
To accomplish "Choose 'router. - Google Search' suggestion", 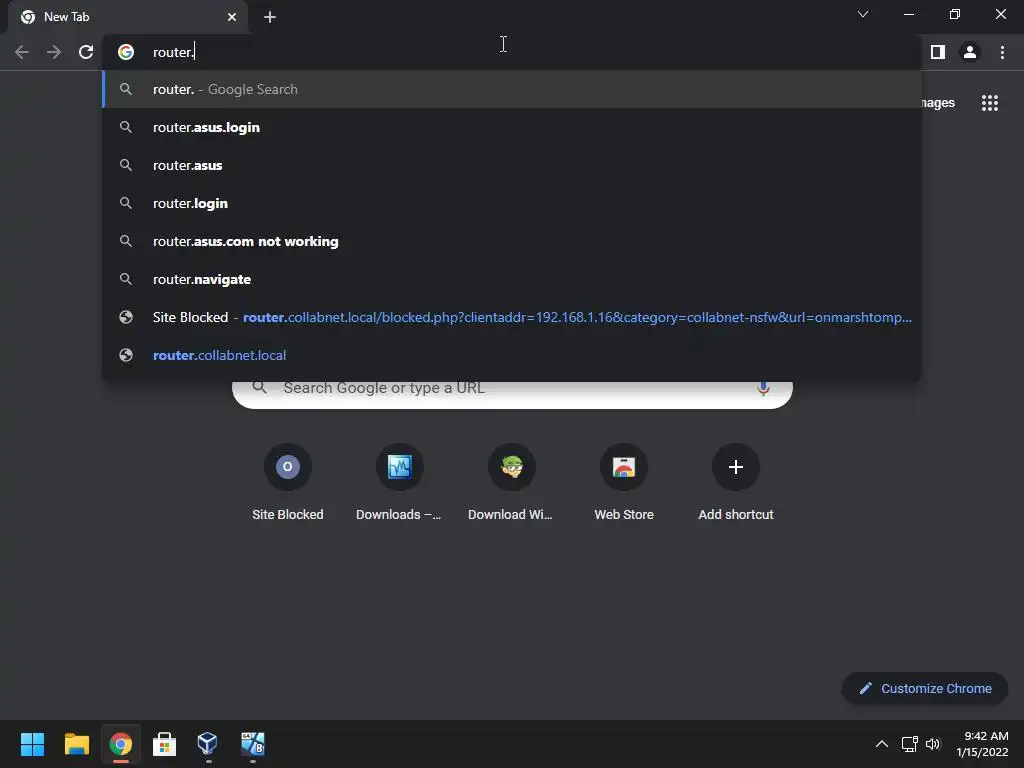I will (512, 89).
